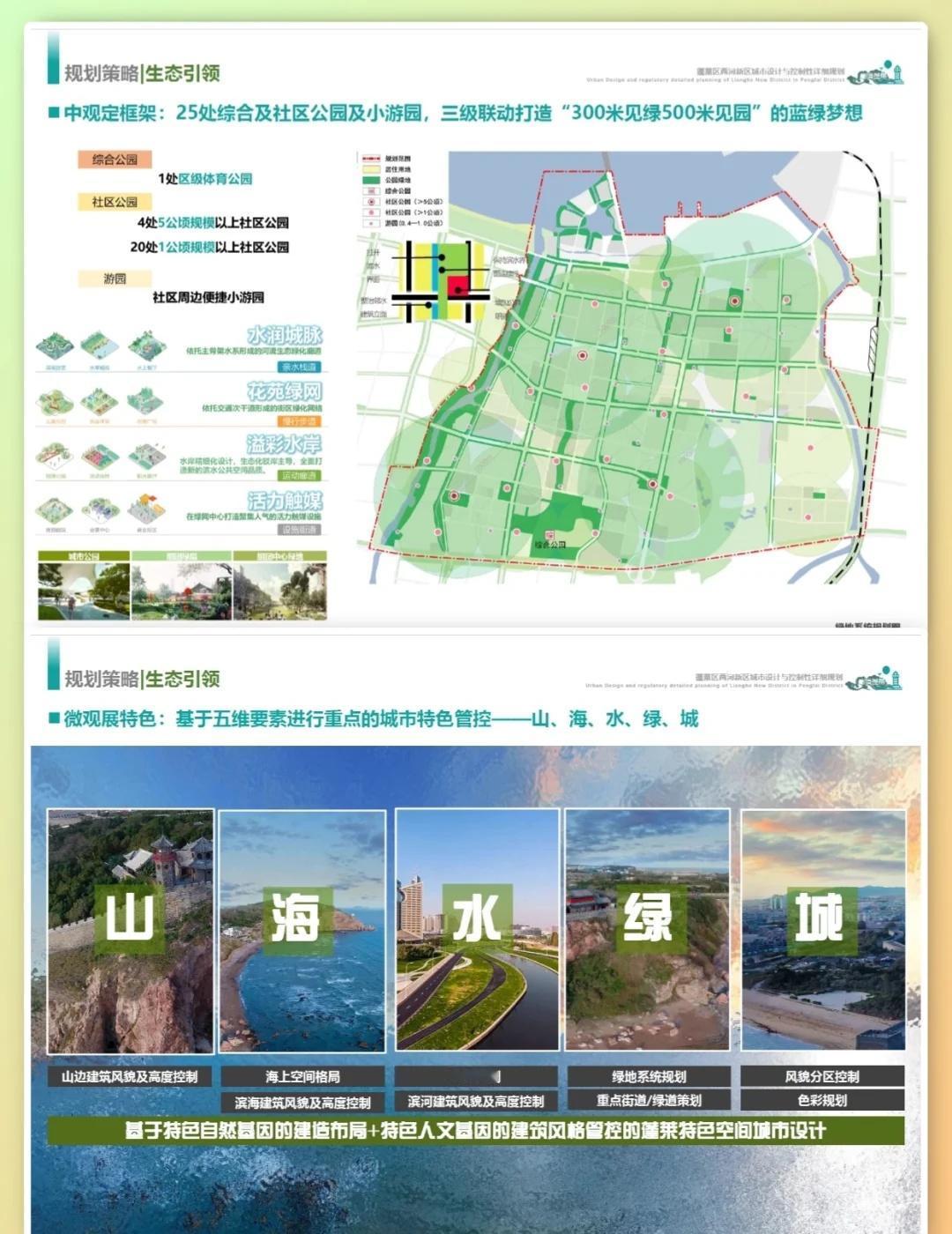Click the 风貌分区控制 label
Screen dimensions: 952x1234
click(822, 1076)
